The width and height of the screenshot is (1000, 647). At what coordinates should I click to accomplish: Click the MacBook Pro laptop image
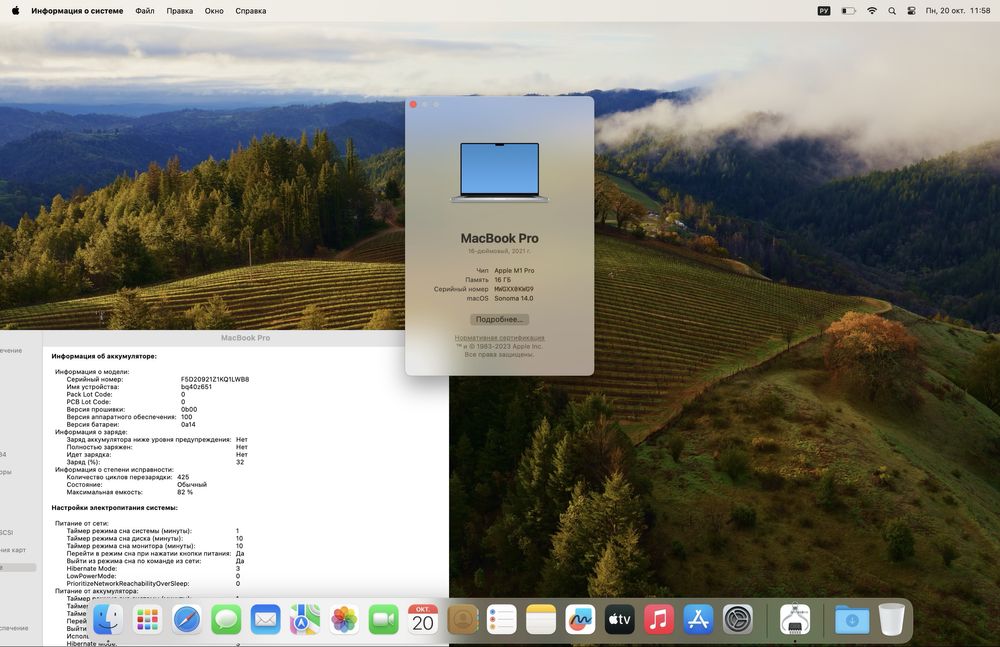coord(499,172)
